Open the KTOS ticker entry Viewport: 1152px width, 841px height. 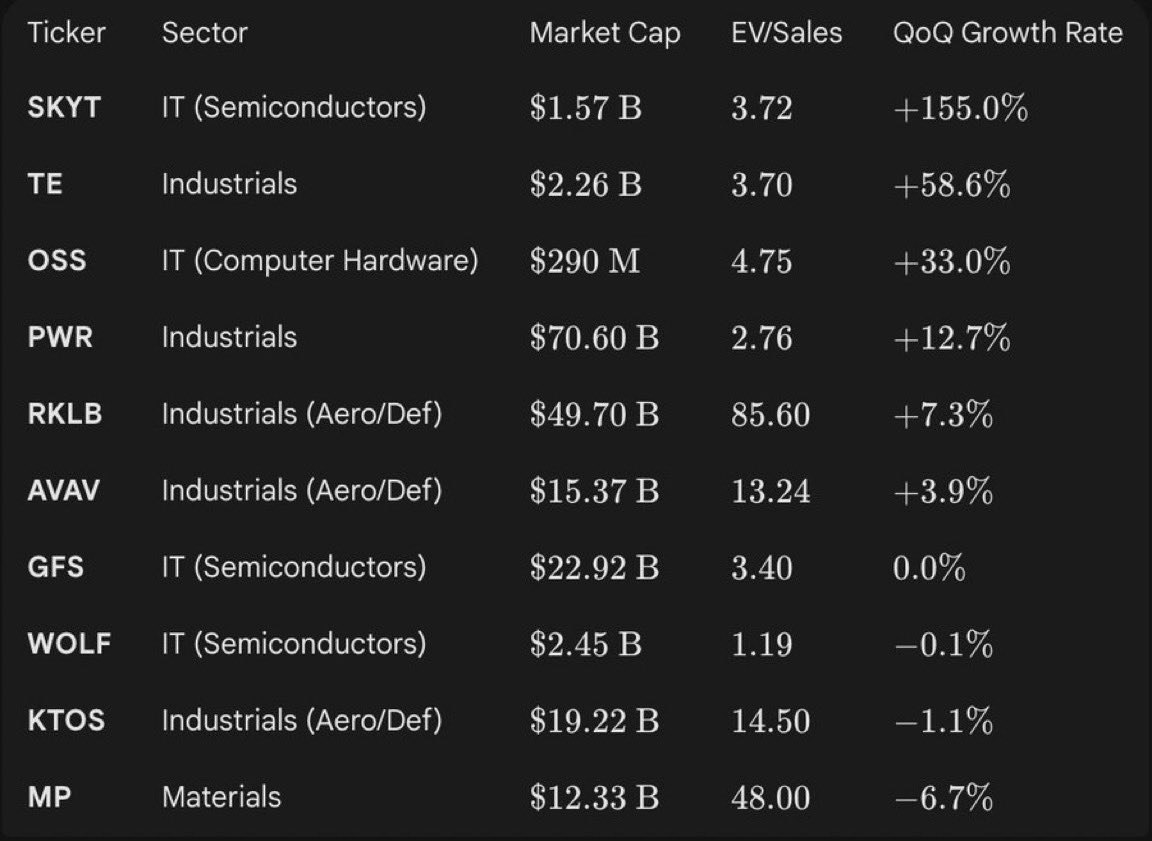[x=66, y=720]
